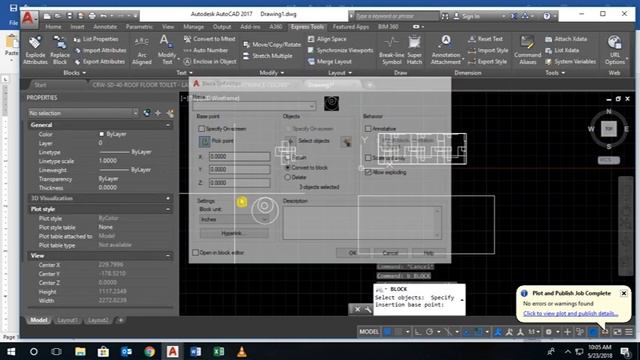Image resolution: width=640 pixels, height=360 pixels.
Task: Open the Layout1 tab
Action: point(67,320)
